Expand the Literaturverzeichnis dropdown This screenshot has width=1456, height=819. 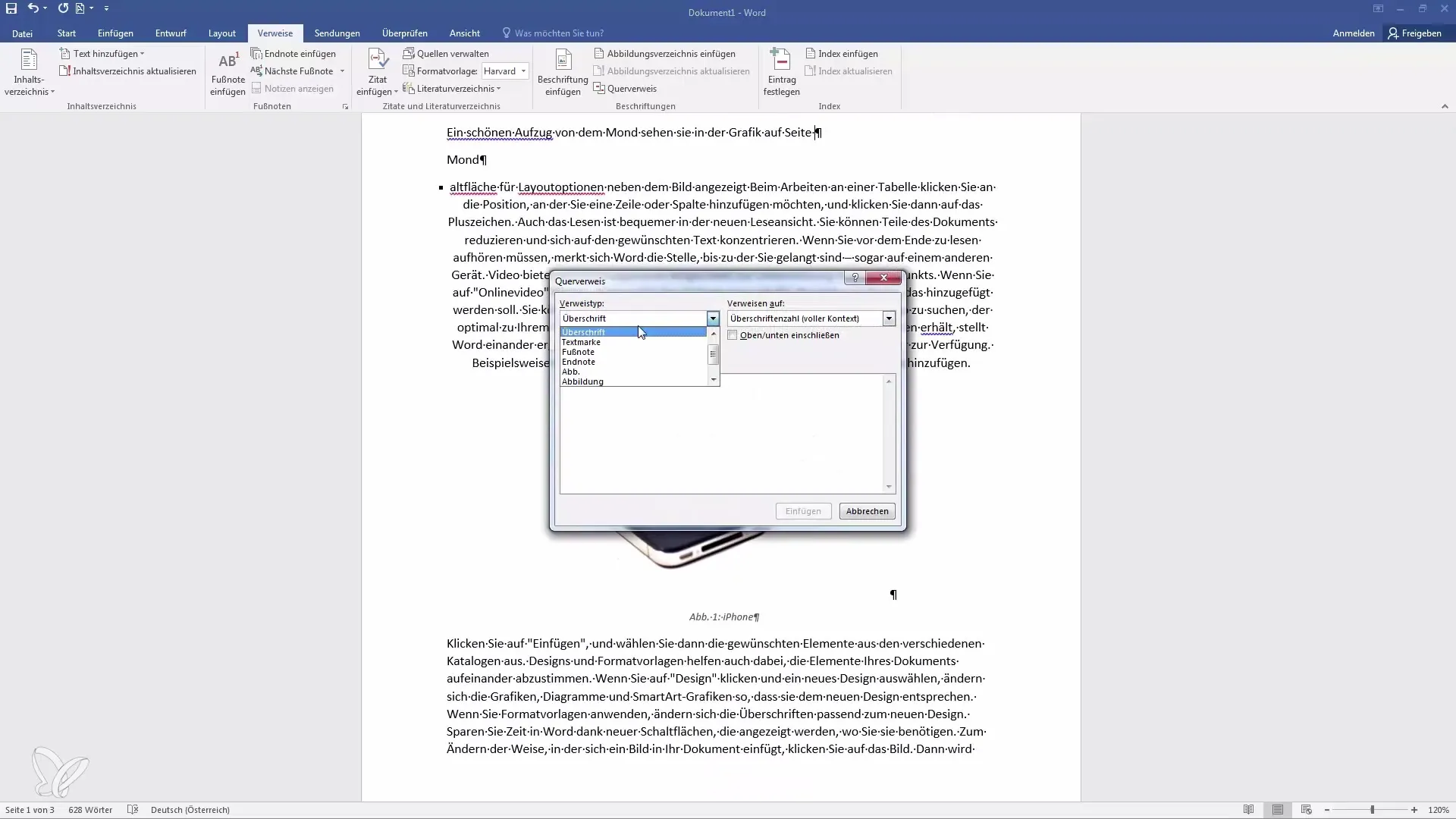[x=498, y=89]
